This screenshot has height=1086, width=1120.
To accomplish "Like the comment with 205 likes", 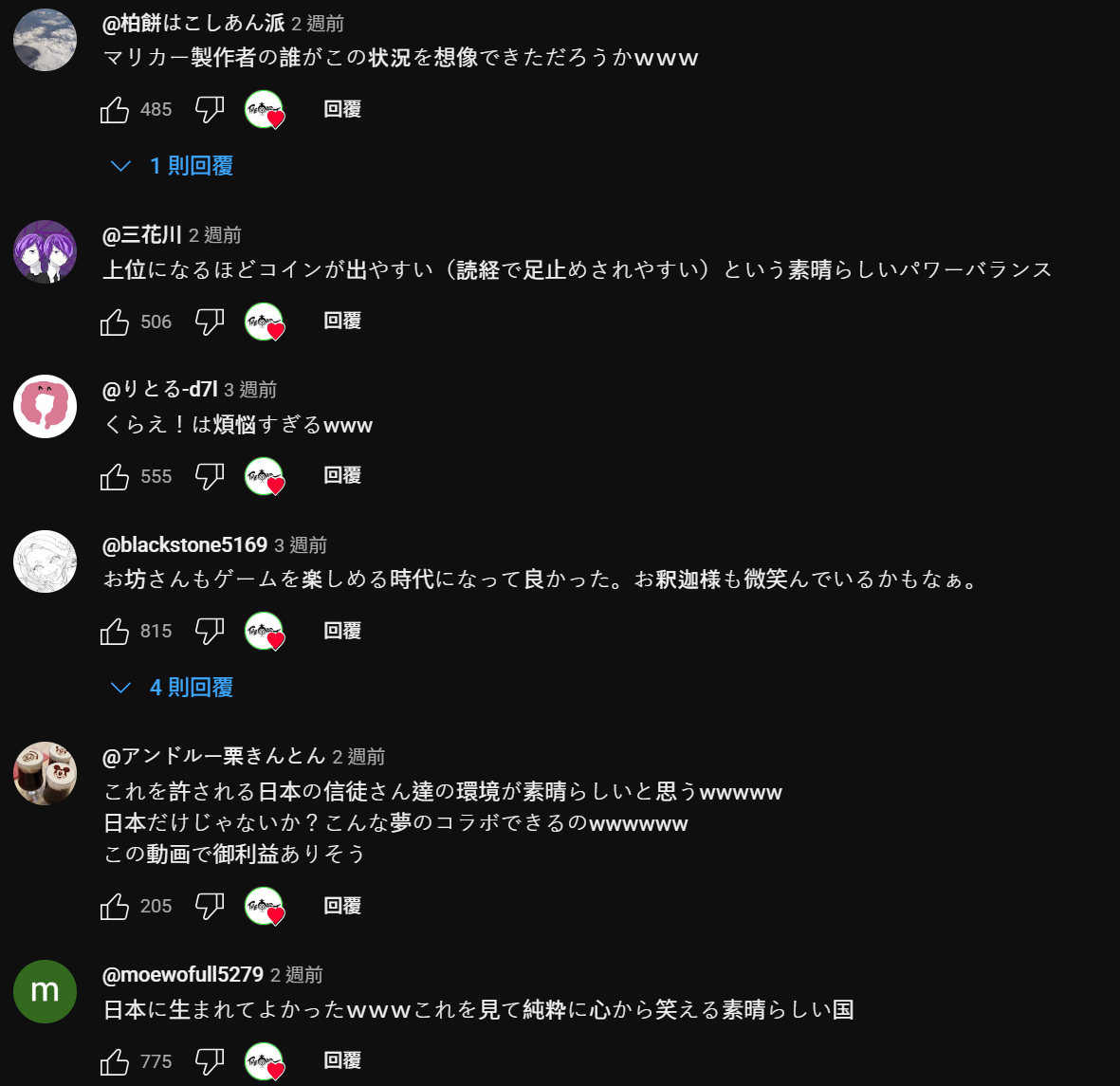I will coord(115,906).
